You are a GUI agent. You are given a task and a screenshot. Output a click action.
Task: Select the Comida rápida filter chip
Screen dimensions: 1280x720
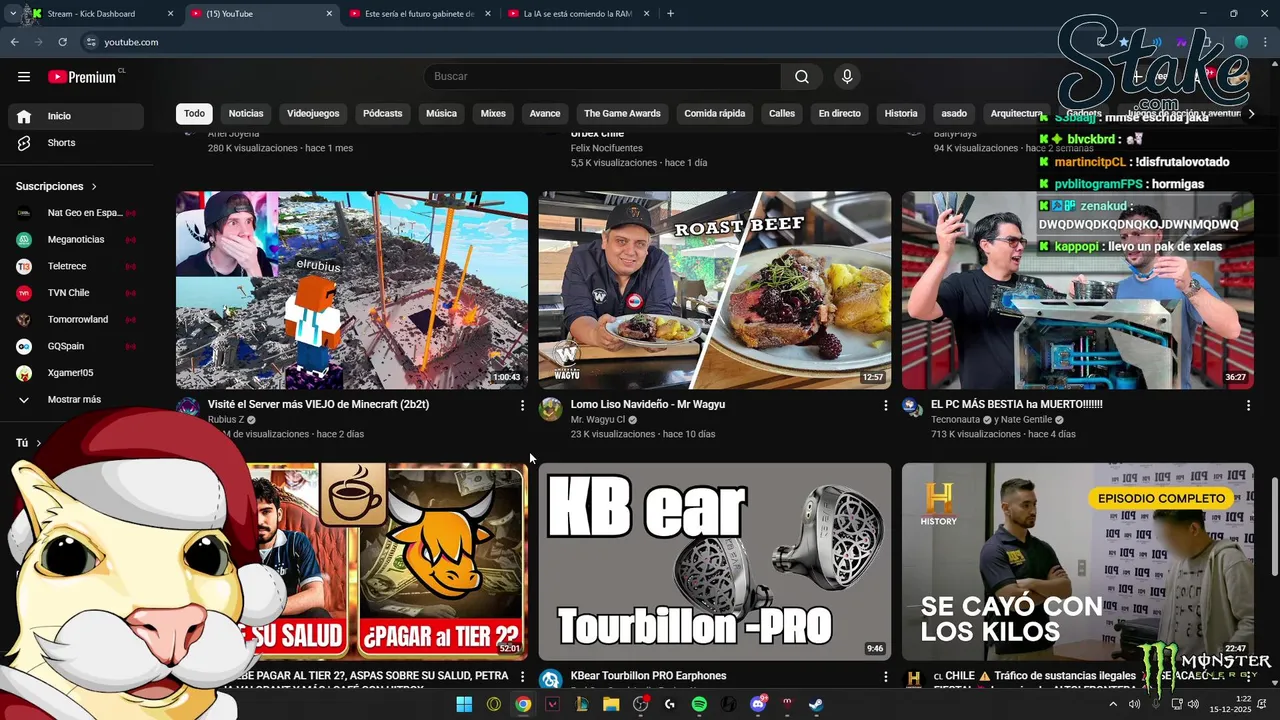click(715, 114)
